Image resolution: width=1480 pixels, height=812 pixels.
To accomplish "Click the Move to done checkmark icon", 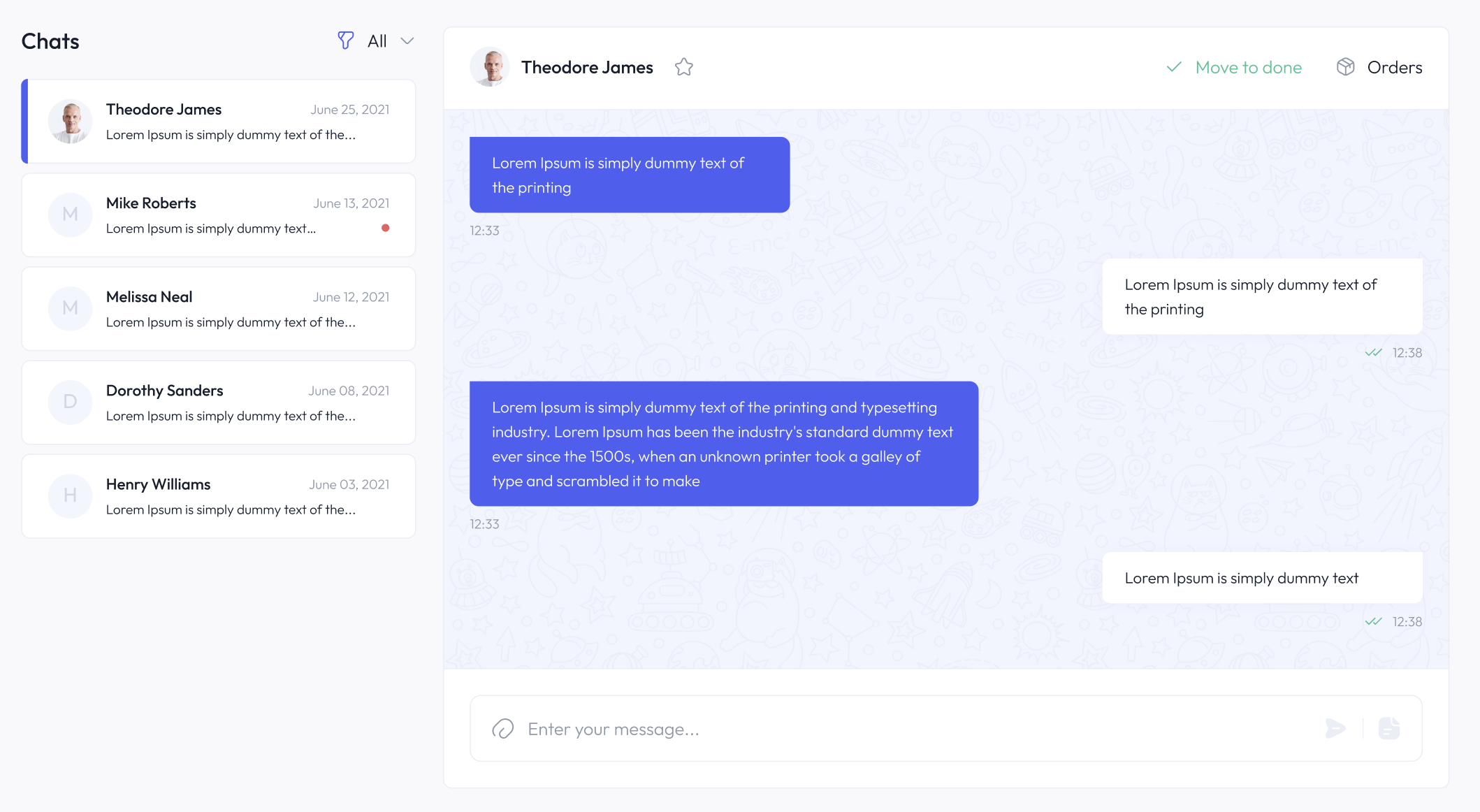I will point(1174,66).
